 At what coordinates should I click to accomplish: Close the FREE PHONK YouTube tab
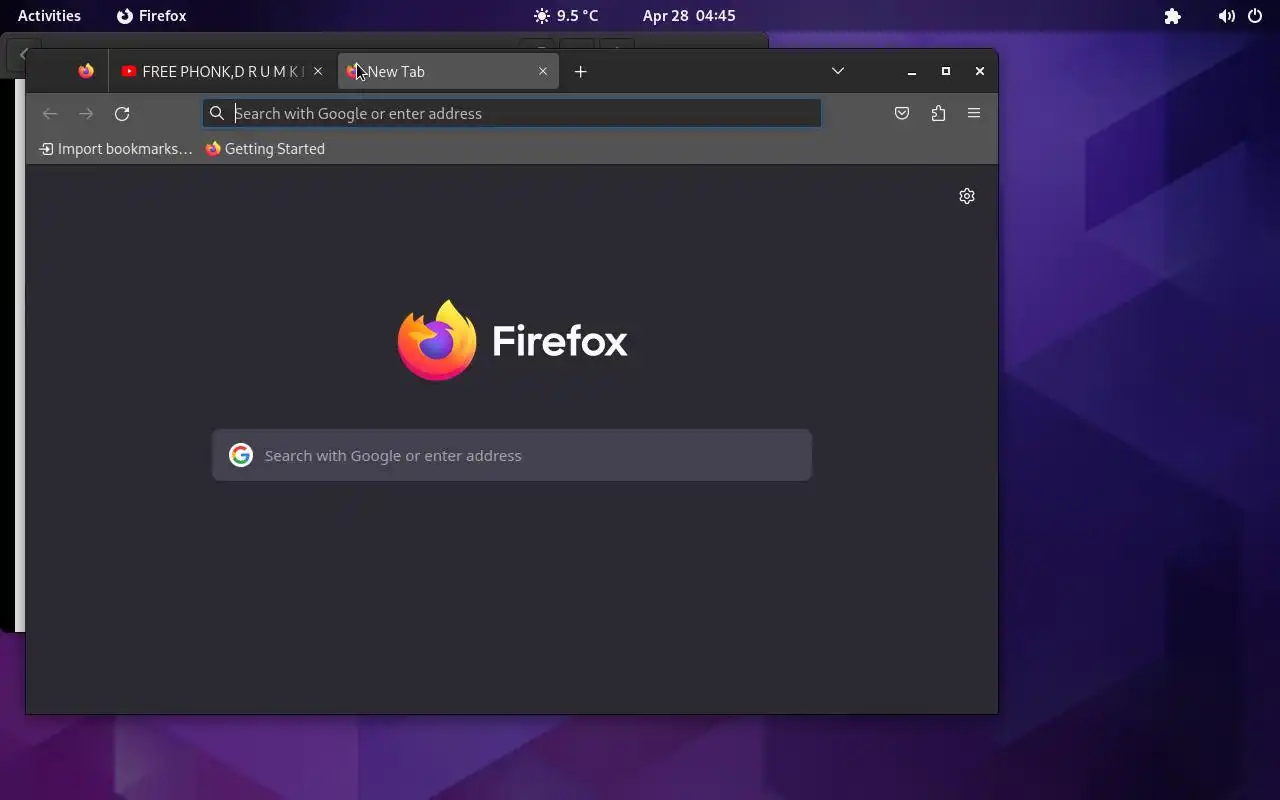coord(318,71)
